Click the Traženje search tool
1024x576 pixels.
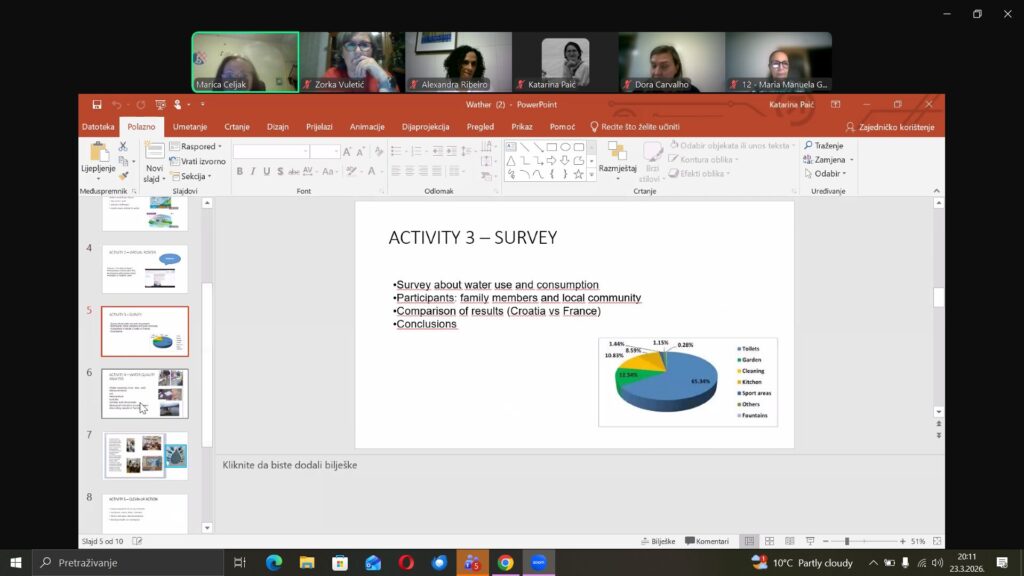[x=824, y=146]
